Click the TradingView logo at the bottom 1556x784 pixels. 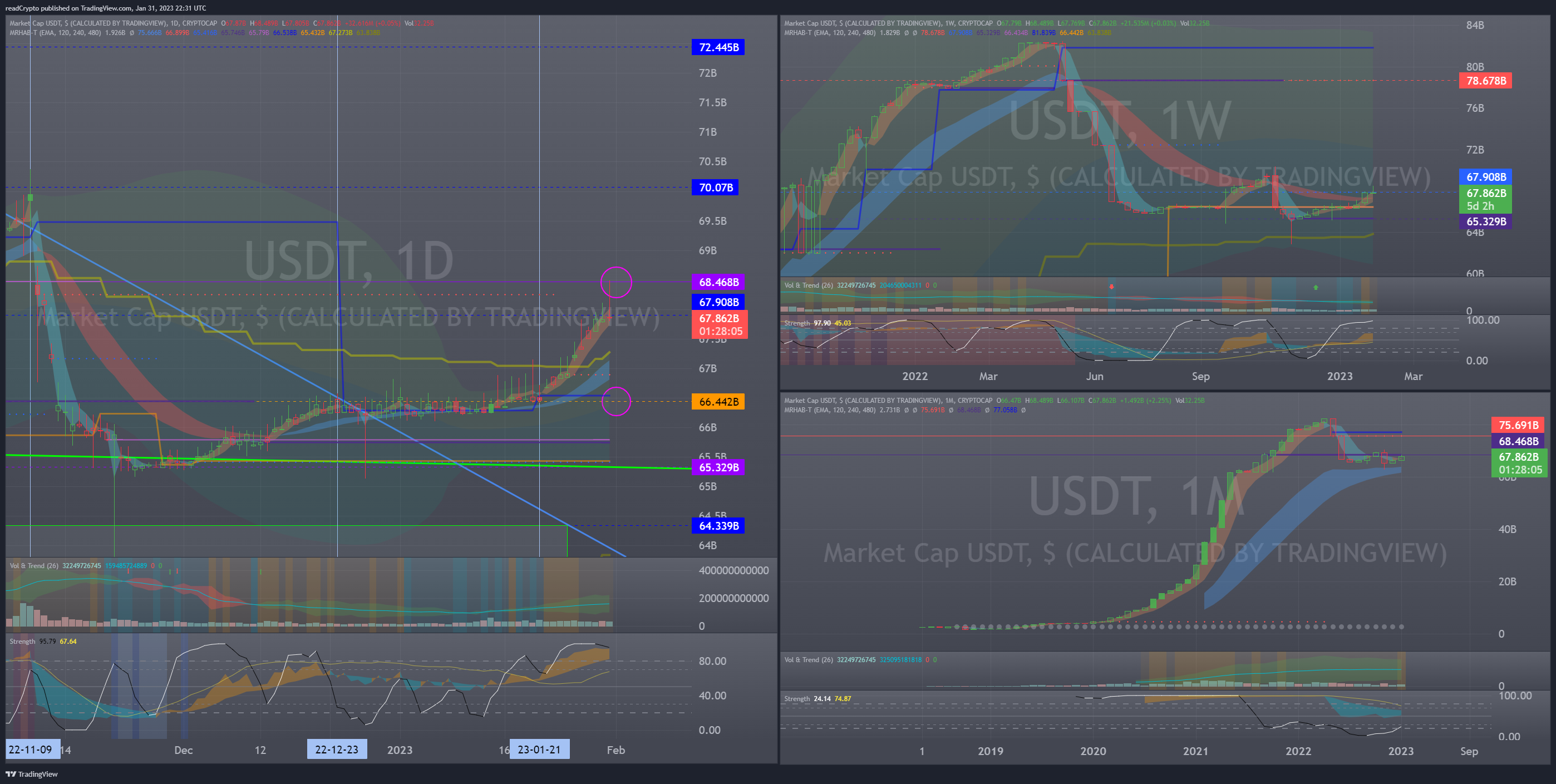click(x=32, y=774)
